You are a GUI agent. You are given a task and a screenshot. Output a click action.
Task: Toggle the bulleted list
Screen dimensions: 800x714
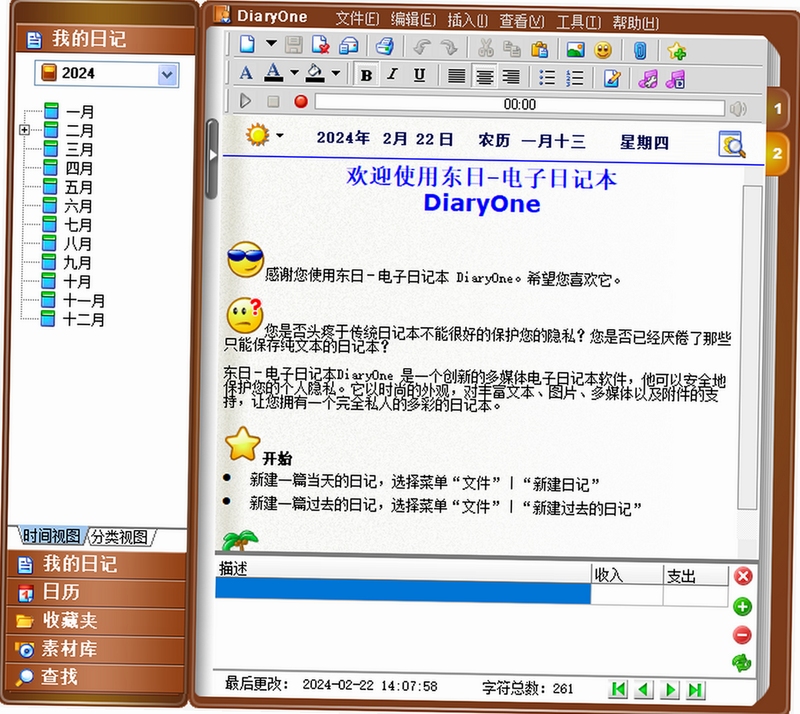coord(547,78)
